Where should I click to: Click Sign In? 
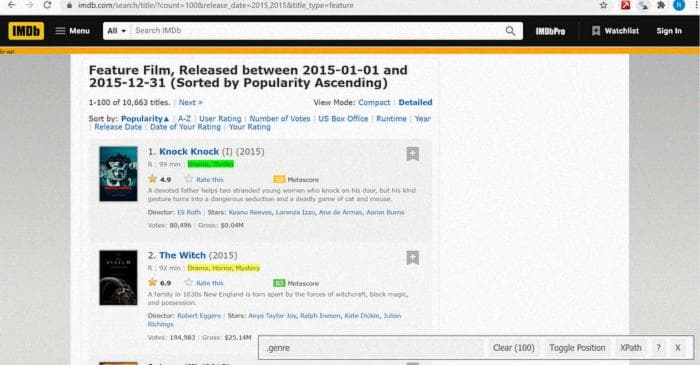669,31
